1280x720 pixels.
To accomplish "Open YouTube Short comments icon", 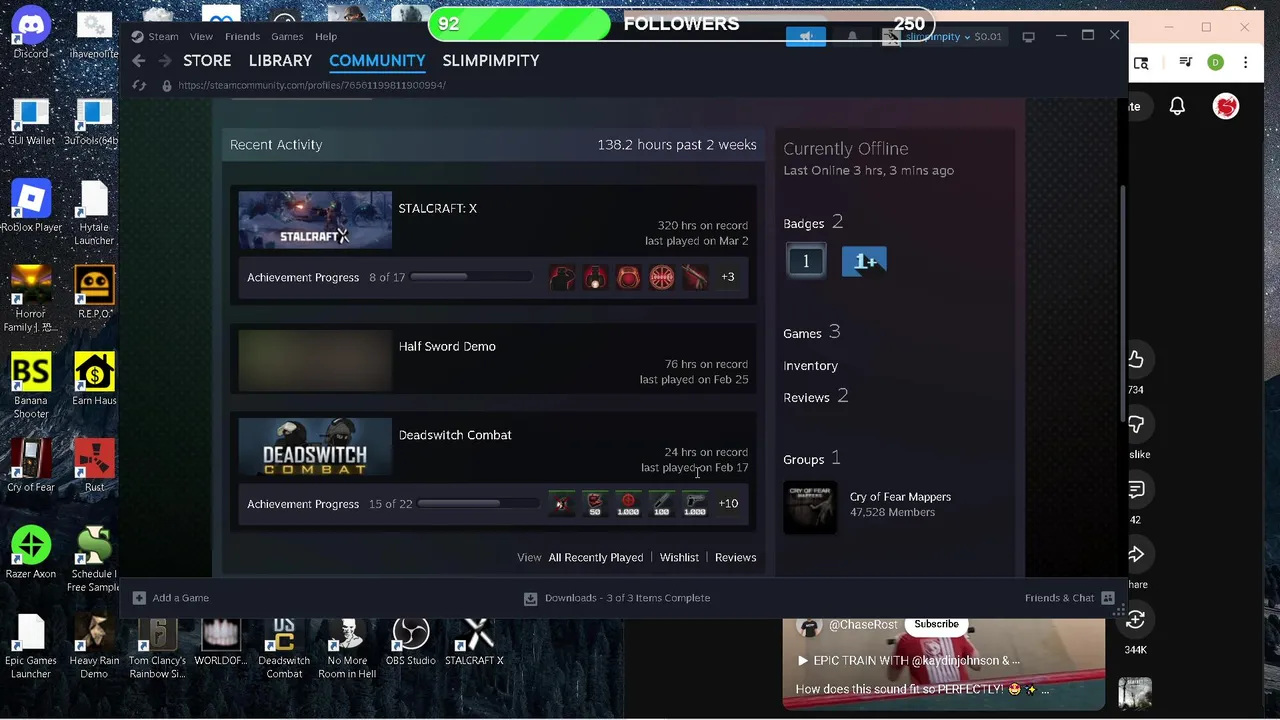I will [x=1136, y=490].
